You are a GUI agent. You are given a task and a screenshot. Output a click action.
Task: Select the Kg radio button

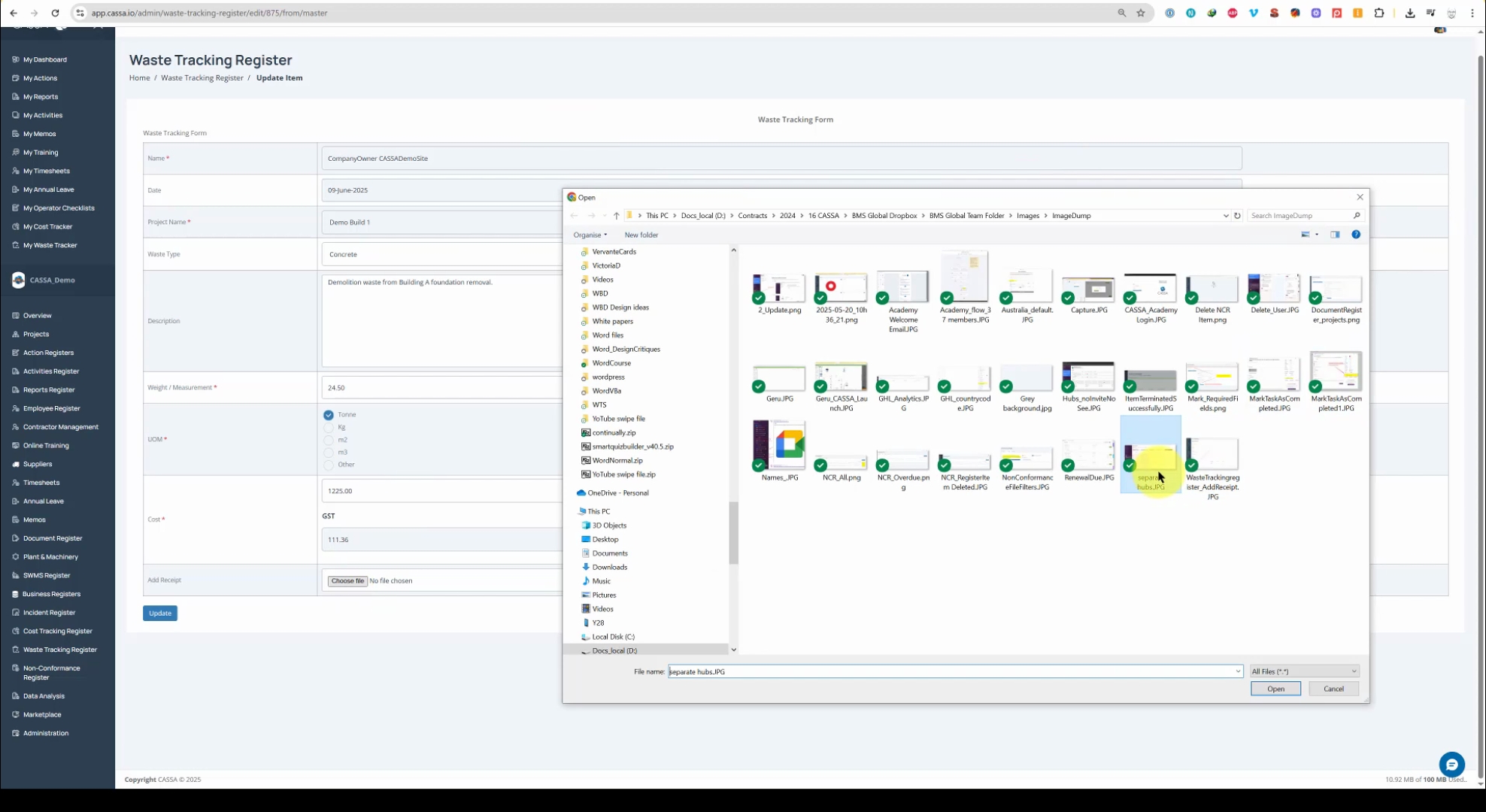[x=329, y=427]
